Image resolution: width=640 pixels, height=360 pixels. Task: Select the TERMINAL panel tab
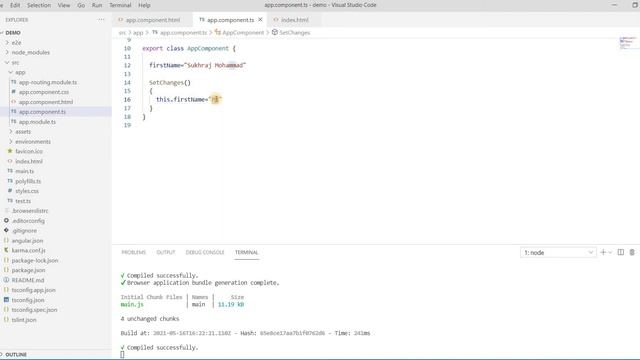coord(247,252)
